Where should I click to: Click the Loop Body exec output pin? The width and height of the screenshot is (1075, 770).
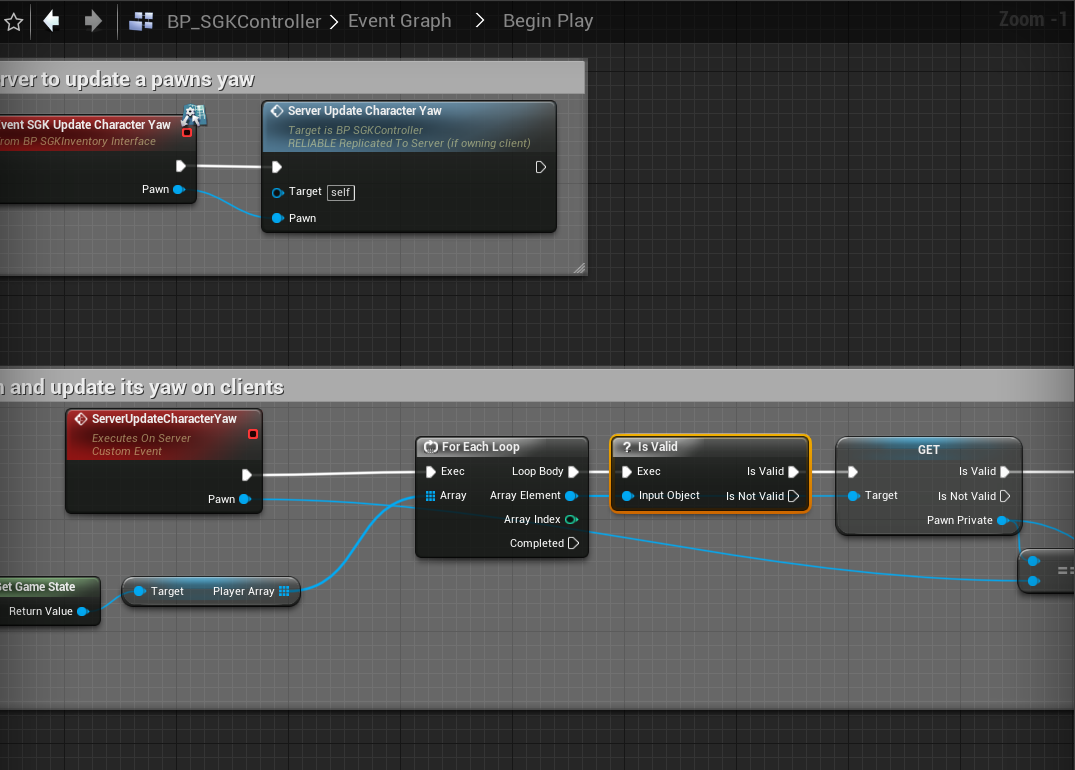click(x=573, y=472)
